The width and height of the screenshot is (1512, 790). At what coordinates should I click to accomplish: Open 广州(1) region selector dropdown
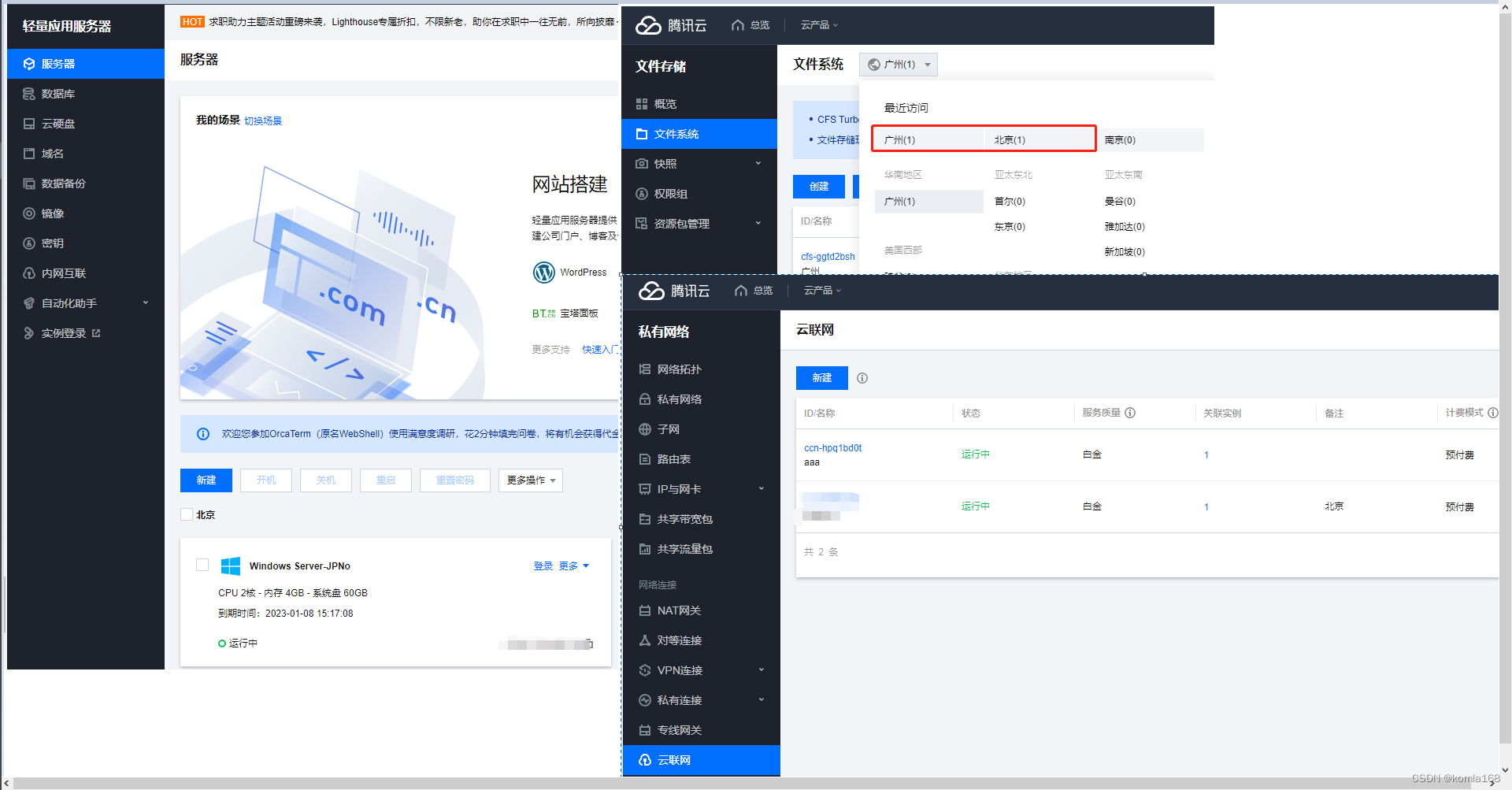coord(899,65)
